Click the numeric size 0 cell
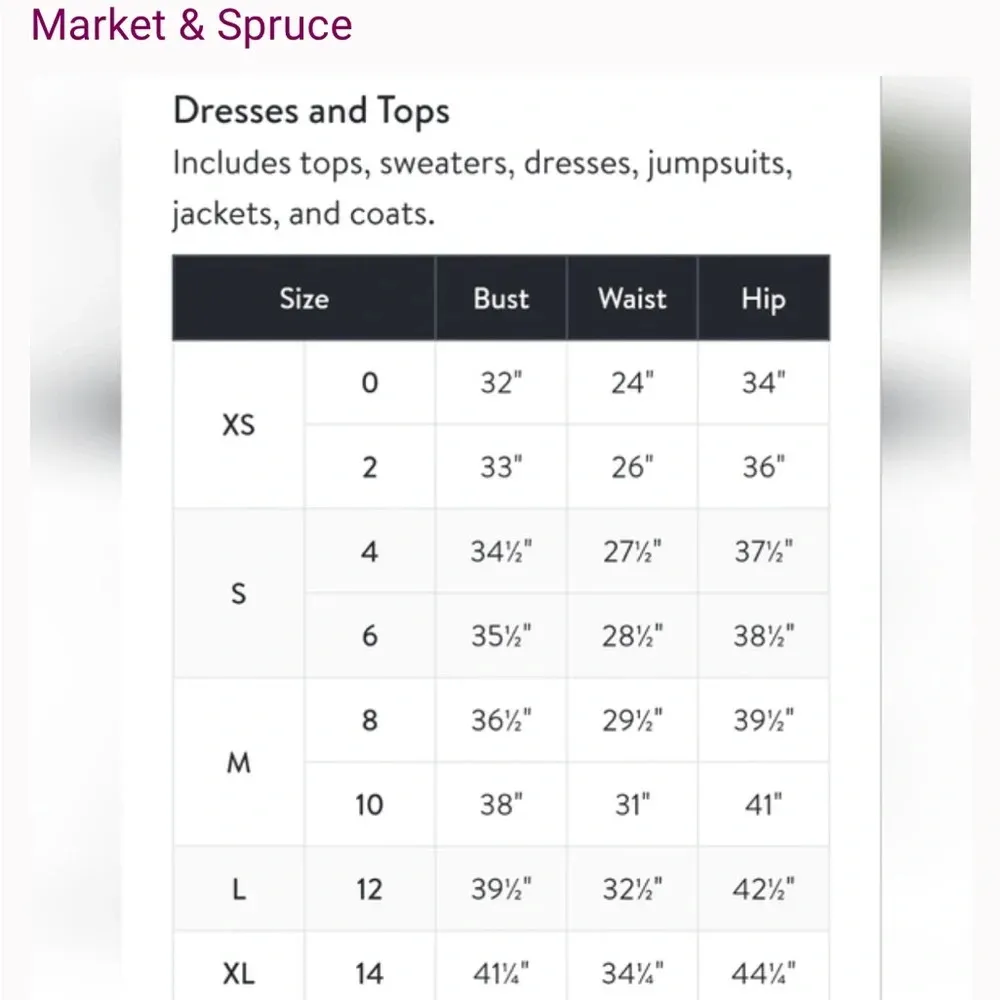The height and width of the screenshot is (1000, 1000). coord(370,383)
